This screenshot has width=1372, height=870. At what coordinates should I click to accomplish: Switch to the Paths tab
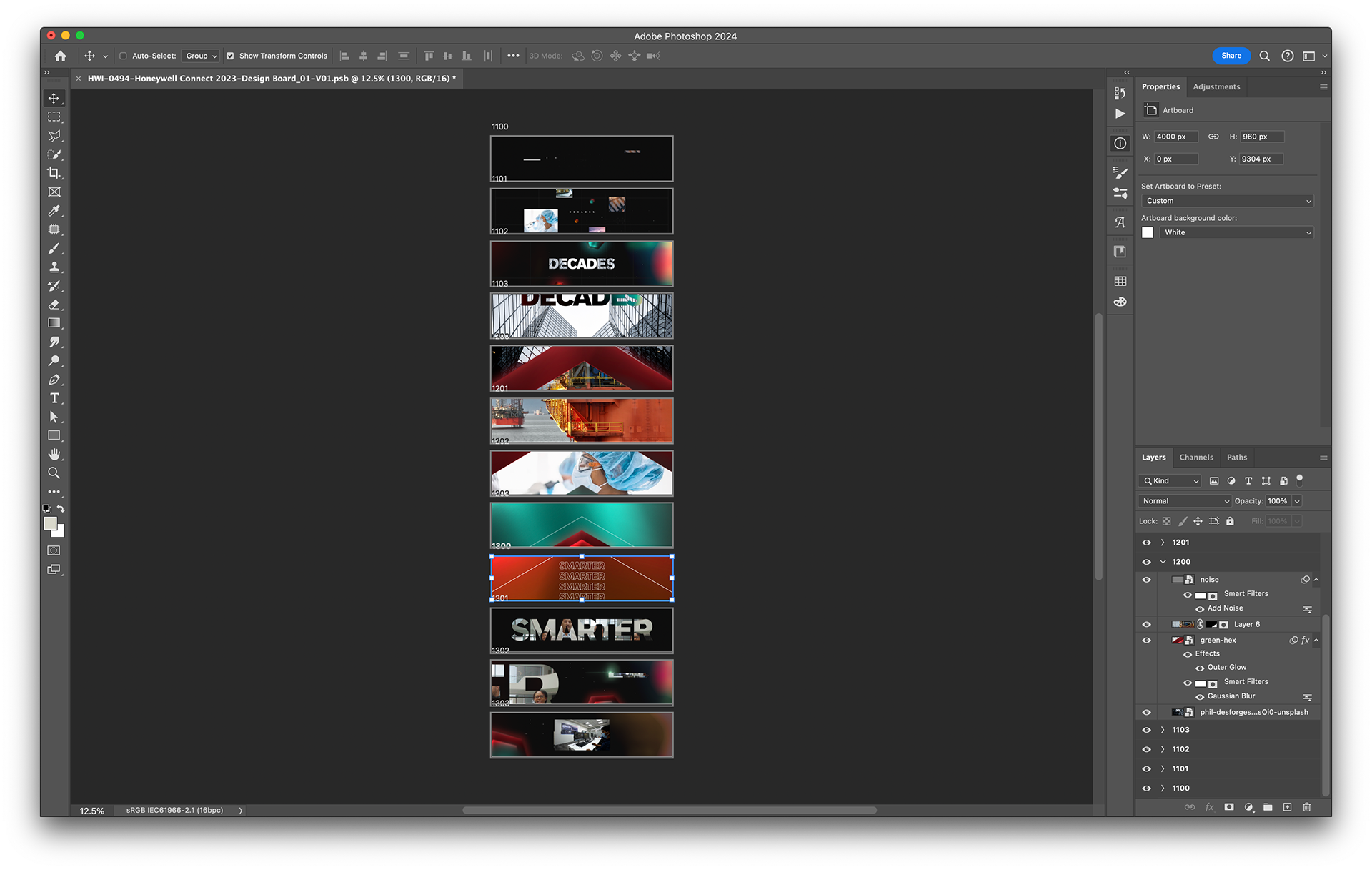(x=1237, y=458)
